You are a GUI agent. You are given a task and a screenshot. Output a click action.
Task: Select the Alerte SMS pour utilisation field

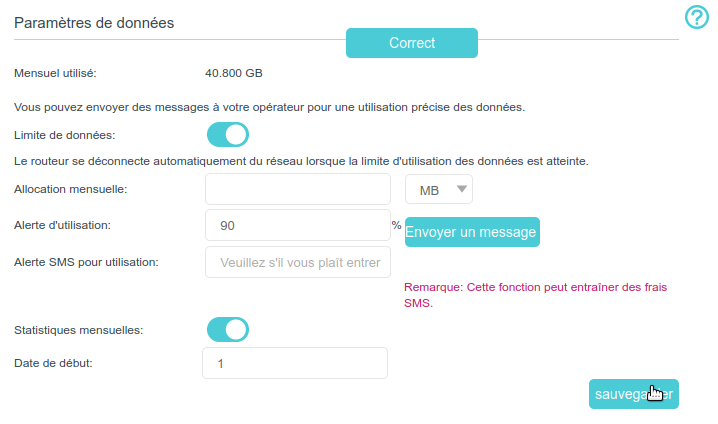coord(297,262)
